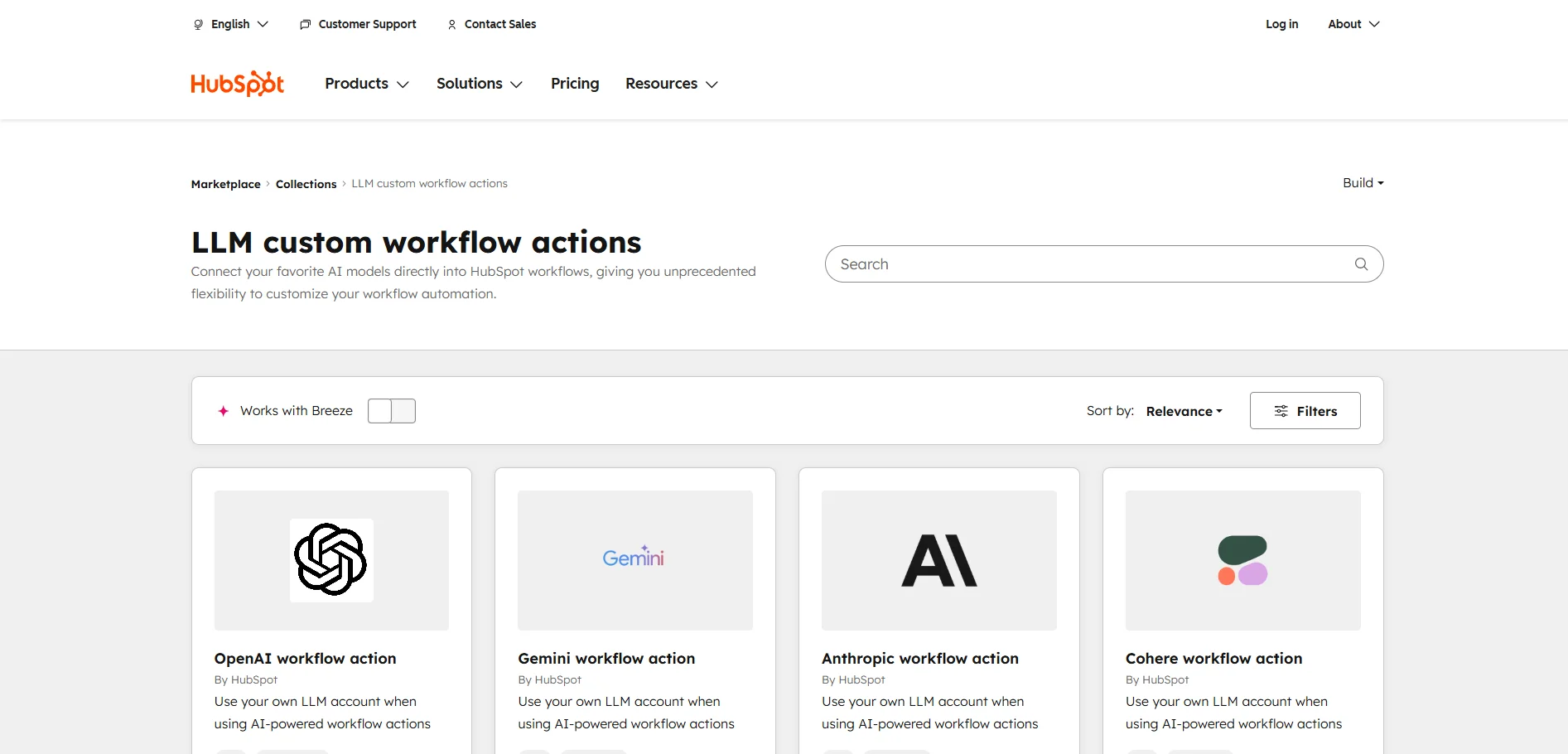Open the Filters panel
1568x754 pixels.
pyautogui.click(x=1305, y=410)
